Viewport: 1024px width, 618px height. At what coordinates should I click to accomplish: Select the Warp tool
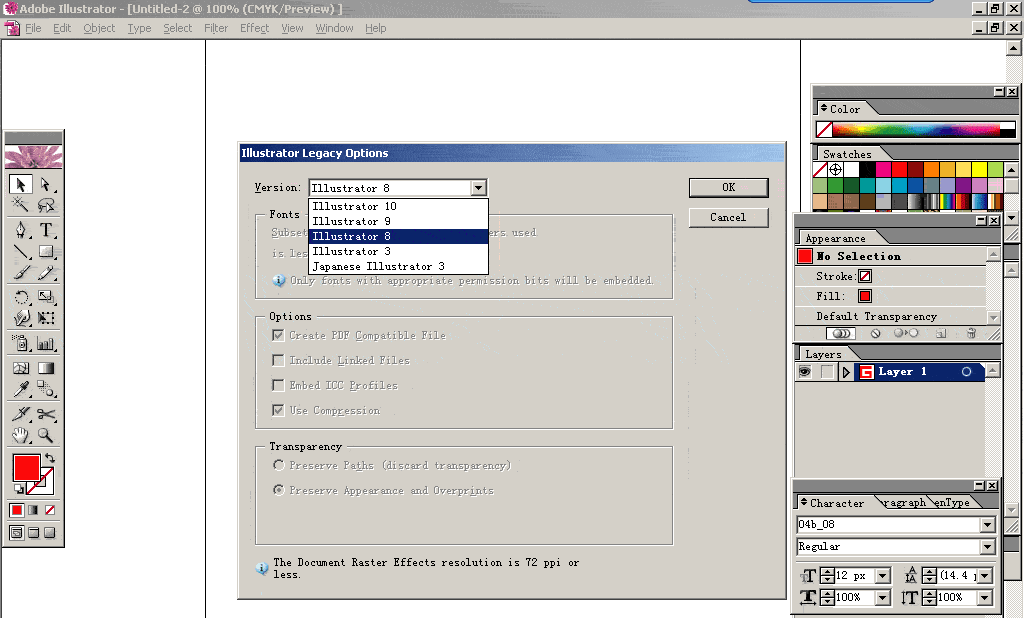20,318
